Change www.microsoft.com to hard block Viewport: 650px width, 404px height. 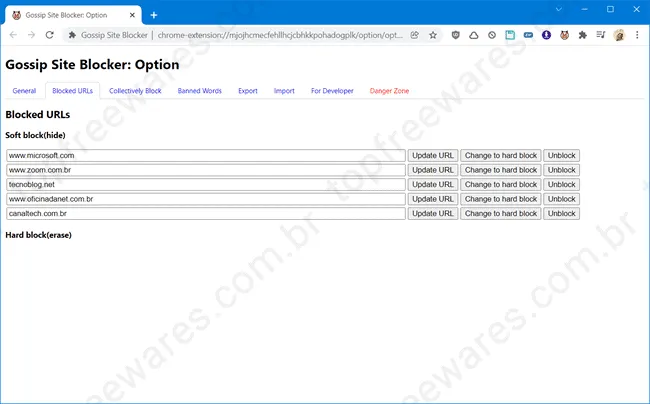[x=501, y=155]
